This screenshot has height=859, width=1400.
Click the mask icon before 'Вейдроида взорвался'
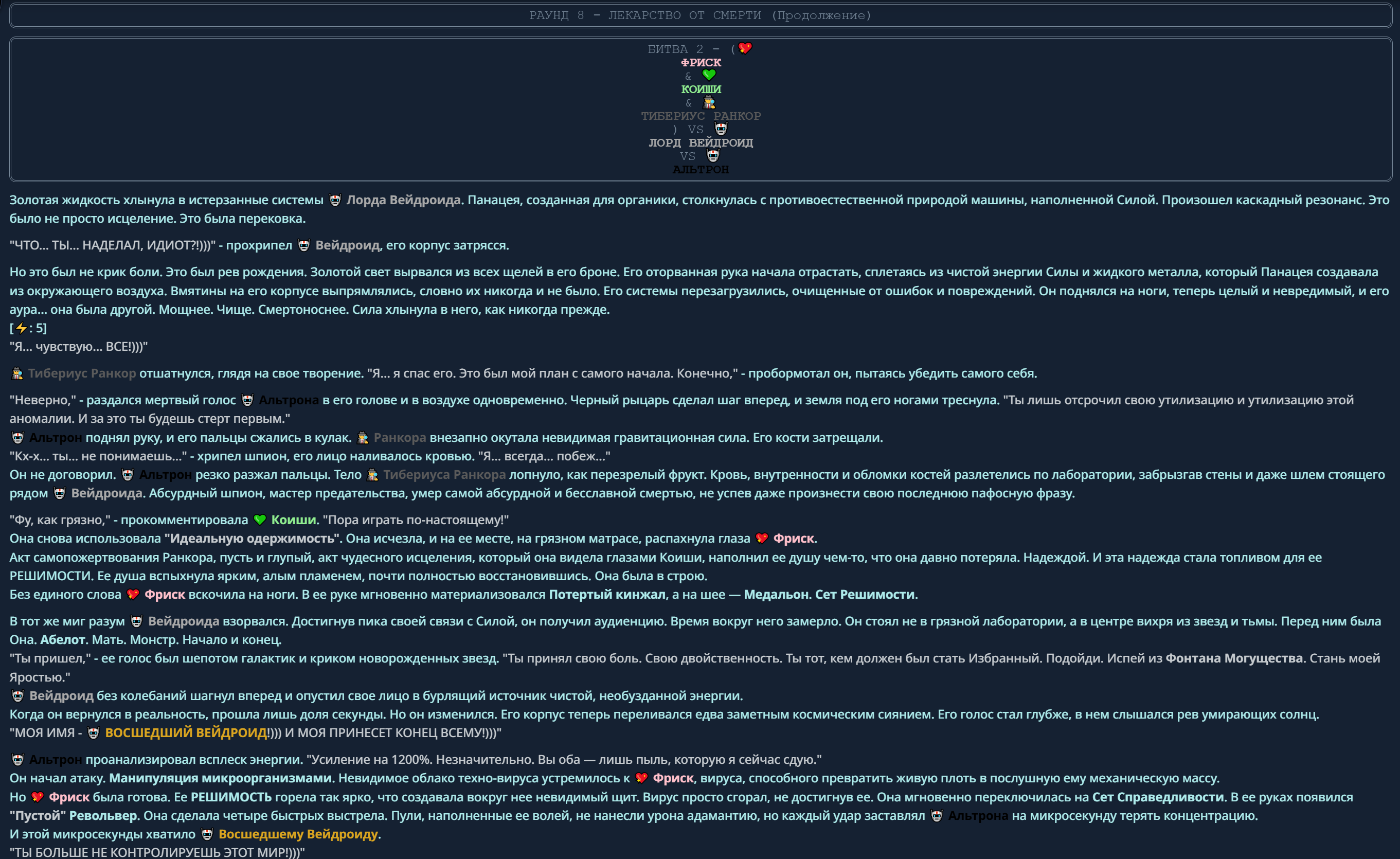point(136,621)
